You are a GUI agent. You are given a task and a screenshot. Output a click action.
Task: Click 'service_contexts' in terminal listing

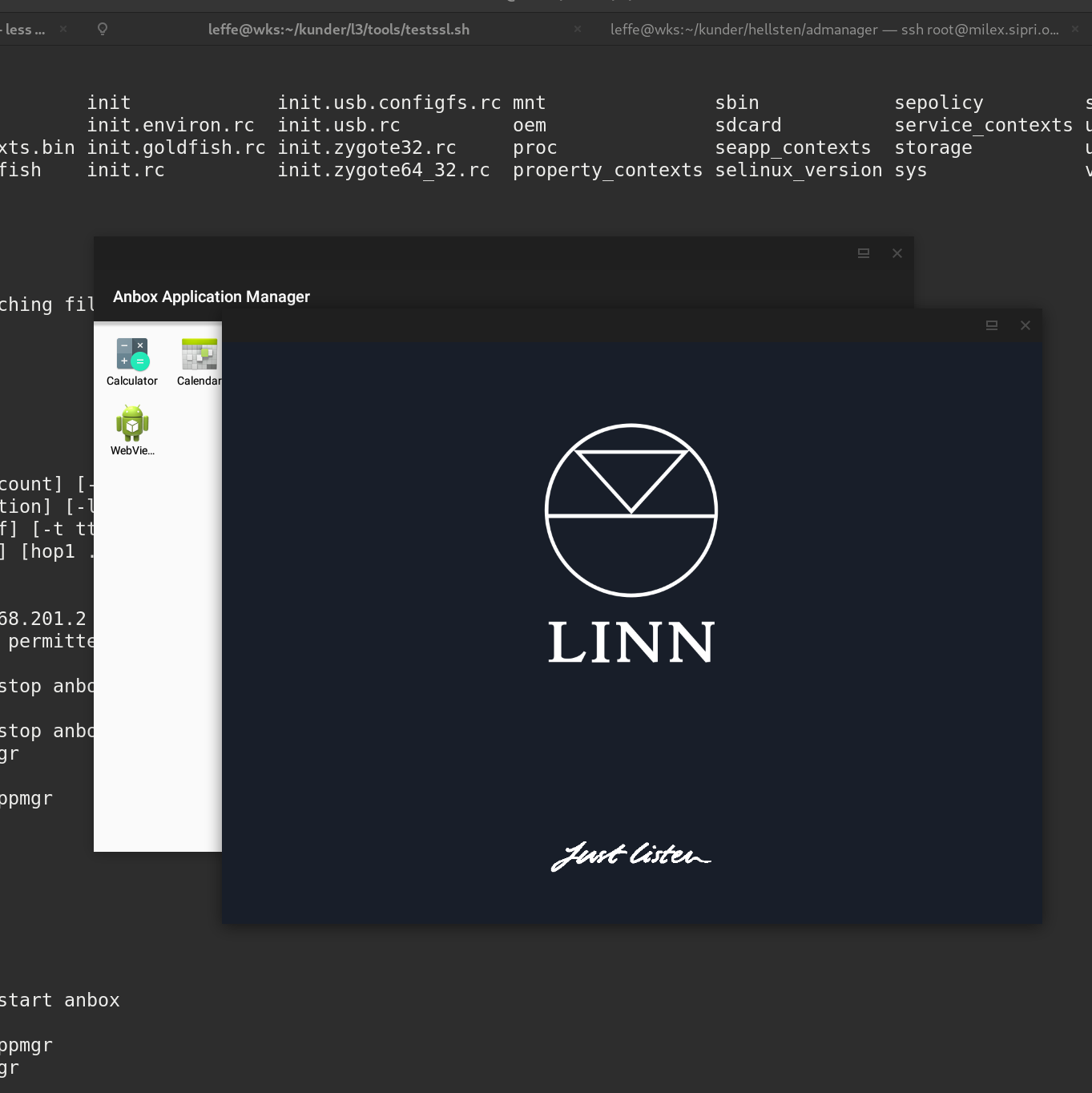tap(984, 126)
